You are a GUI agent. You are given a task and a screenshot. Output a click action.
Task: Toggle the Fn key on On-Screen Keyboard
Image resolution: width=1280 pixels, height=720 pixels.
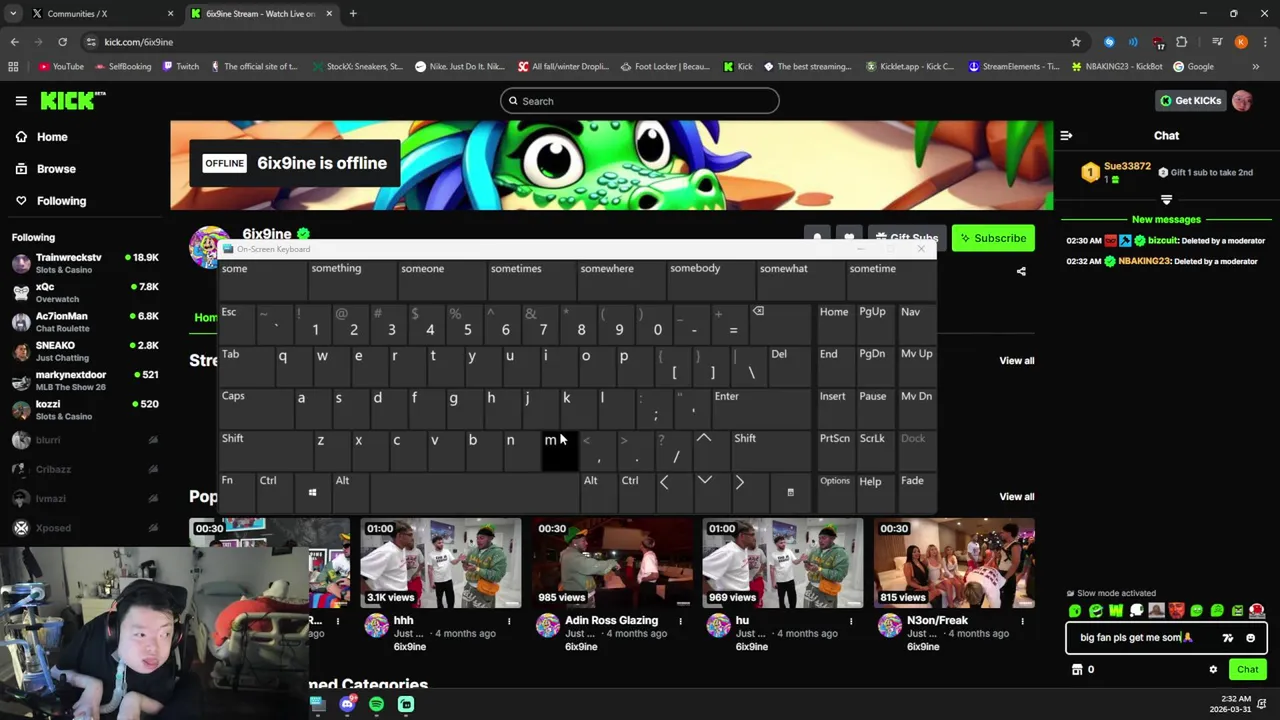tap(238, 492)
